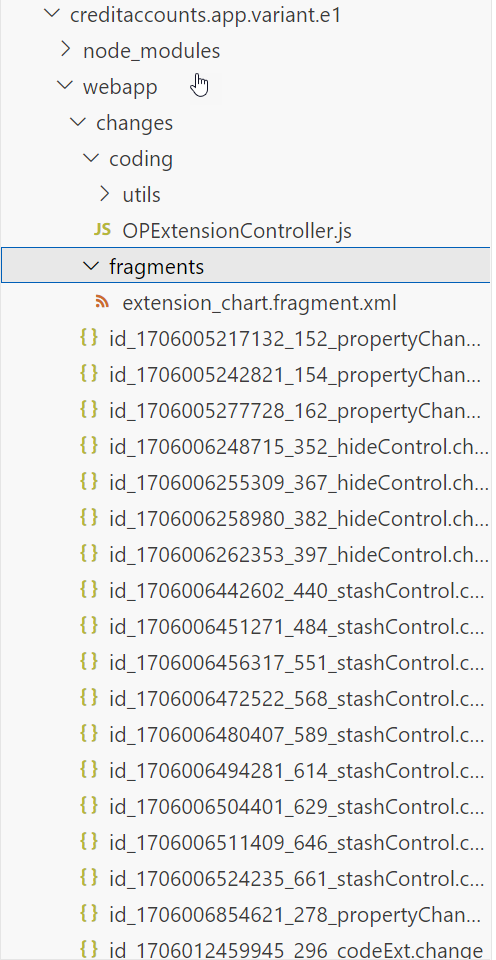Collapse the coding folder
Viewport: 496px width, 960px height.
[92, 158]
